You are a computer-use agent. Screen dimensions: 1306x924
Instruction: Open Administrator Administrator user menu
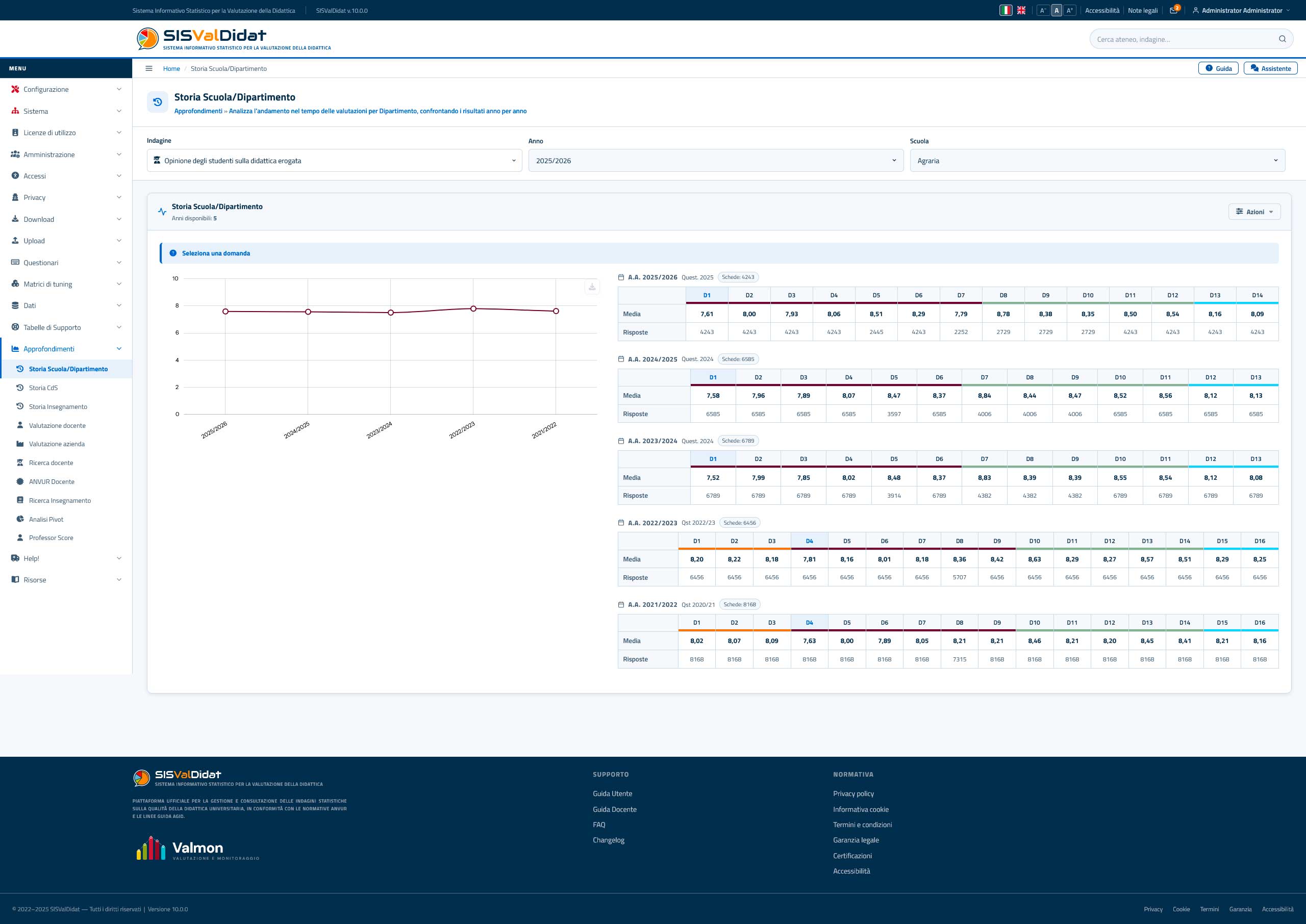tap(1241, 10)
